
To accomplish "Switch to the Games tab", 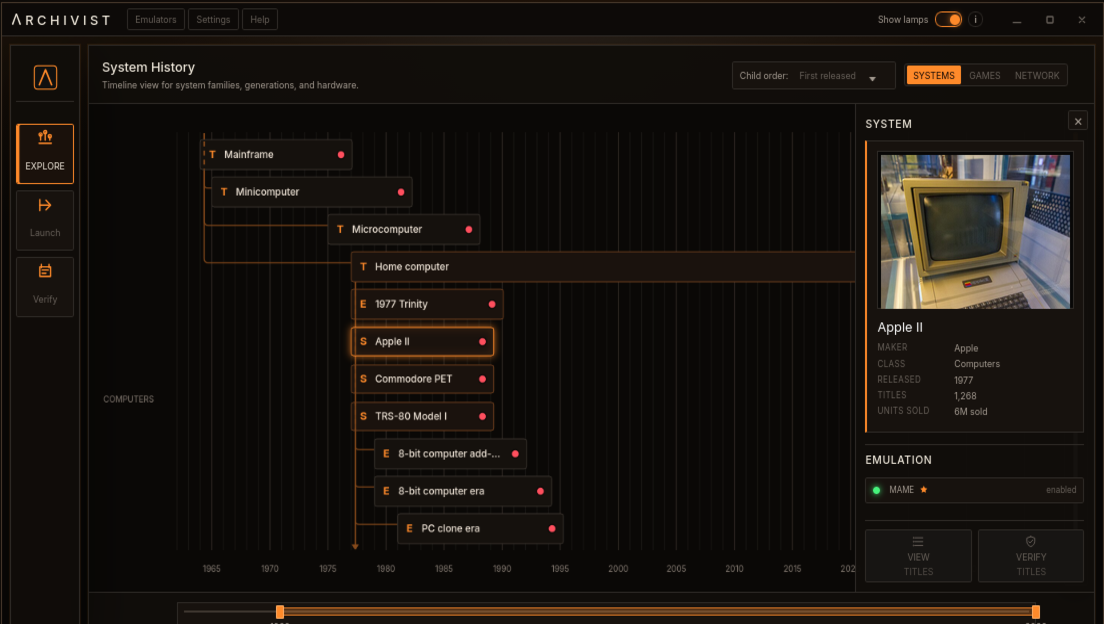I will point(984,75).
